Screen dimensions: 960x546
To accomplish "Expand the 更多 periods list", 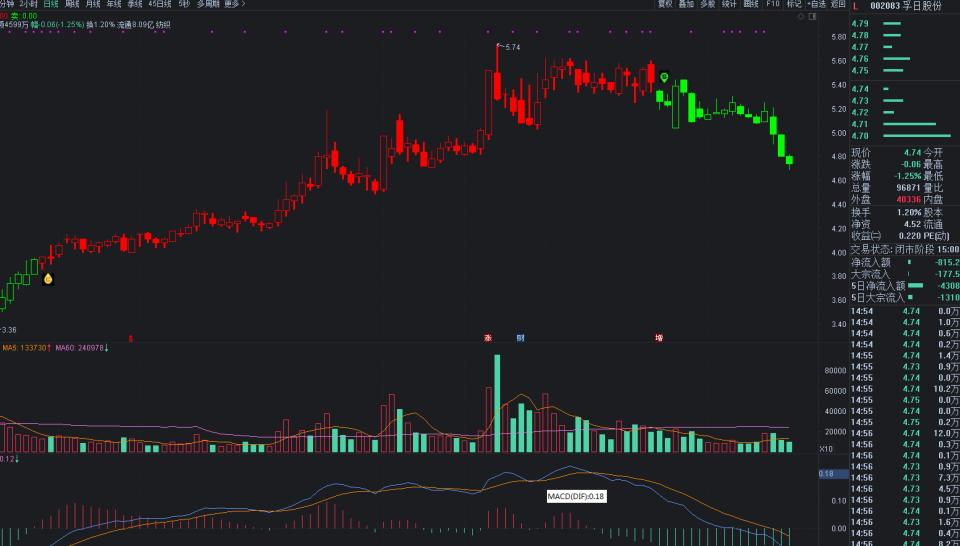I will click(234, 4).
